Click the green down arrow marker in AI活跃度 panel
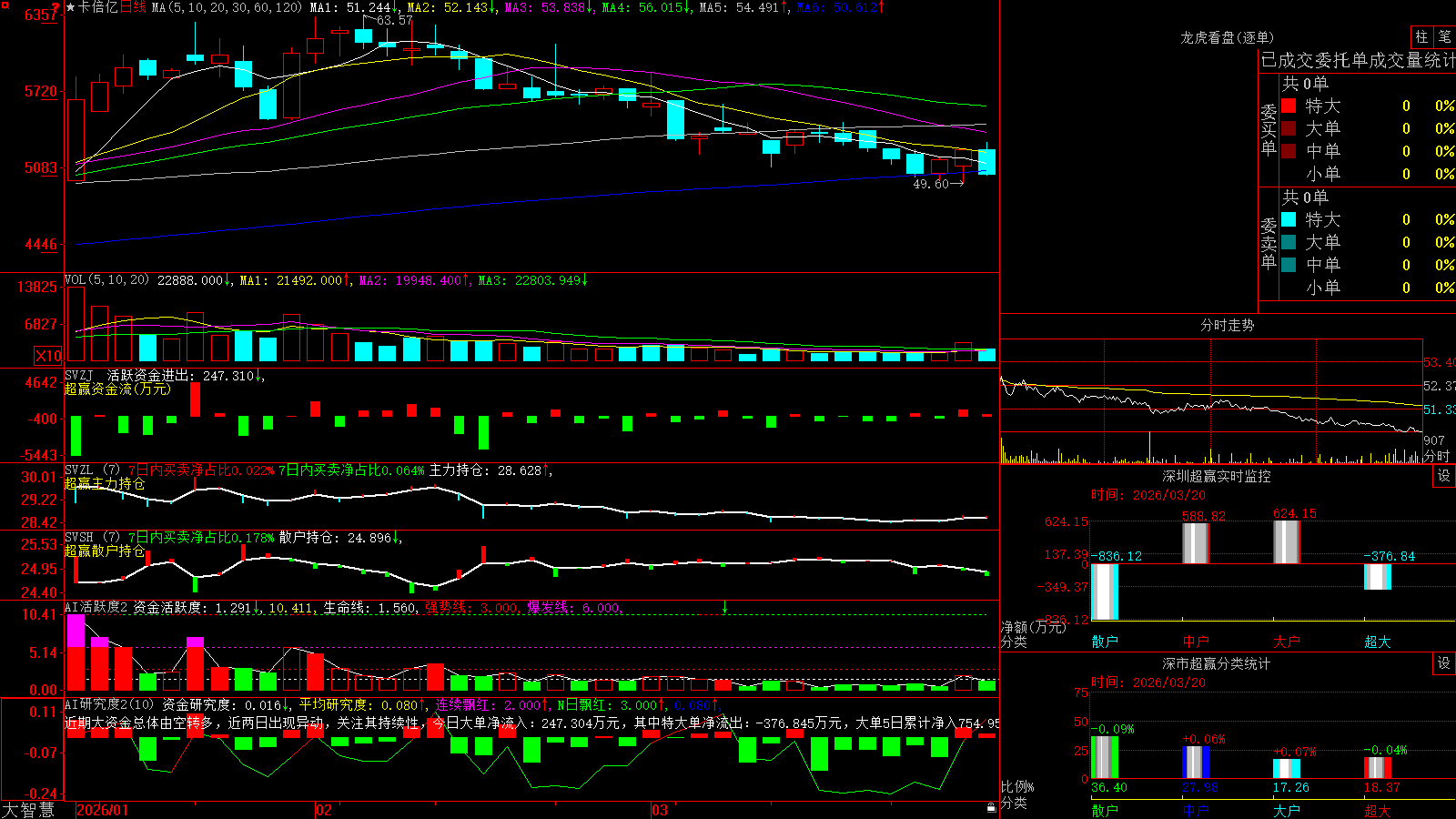This screenshot has height=819, width=1456. 725,606
